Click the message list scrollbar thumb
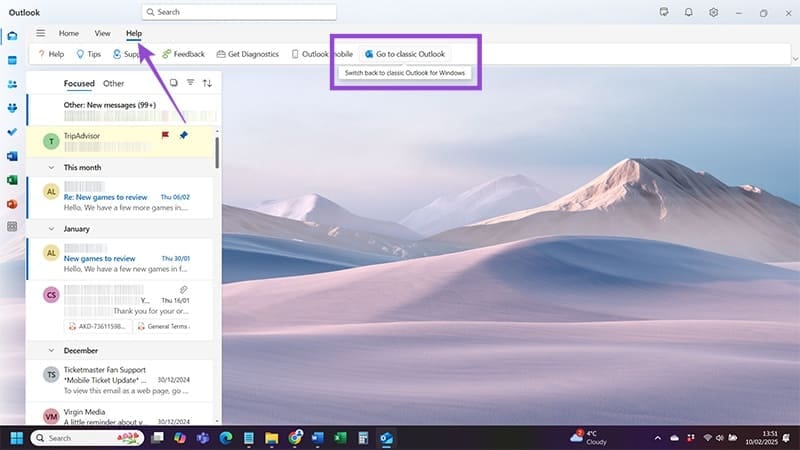 [x=217, y=153]
